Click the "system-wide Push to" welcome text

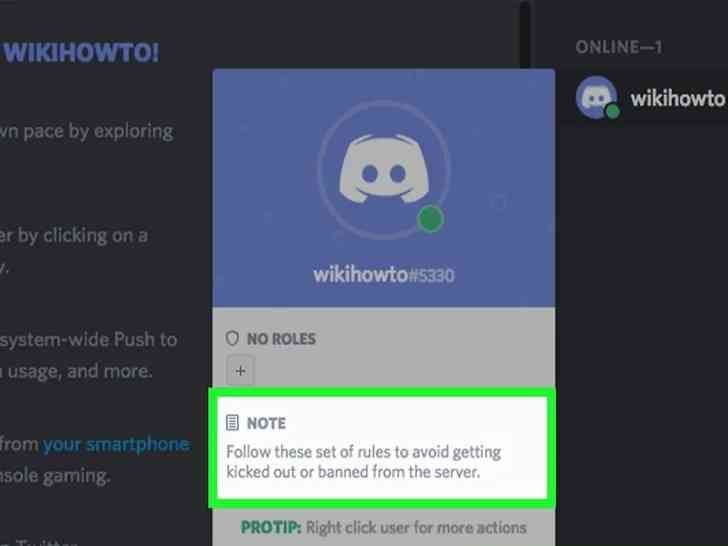point(89,340)
